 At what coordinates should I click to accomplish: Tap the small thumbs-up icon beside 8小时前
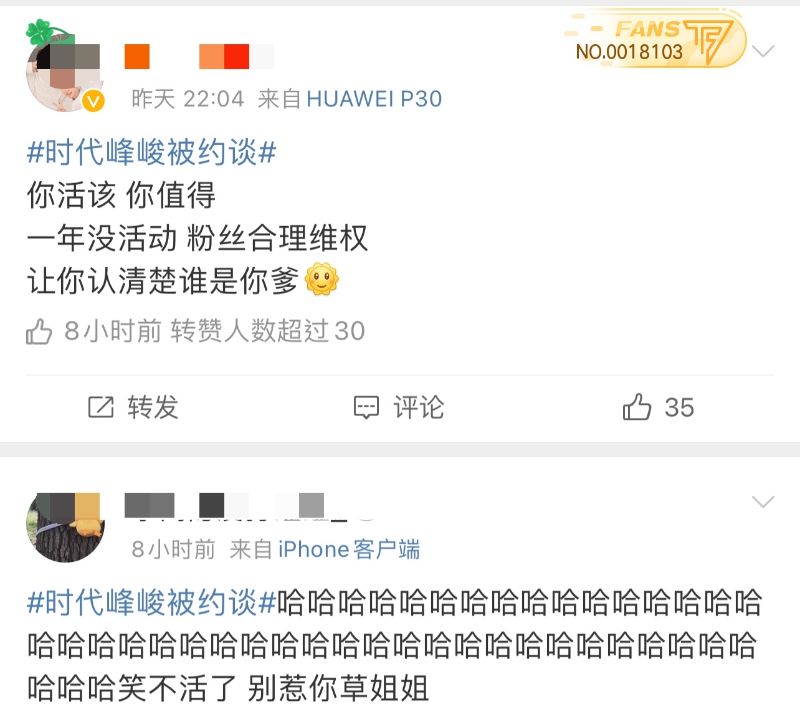tap(39, 331)
